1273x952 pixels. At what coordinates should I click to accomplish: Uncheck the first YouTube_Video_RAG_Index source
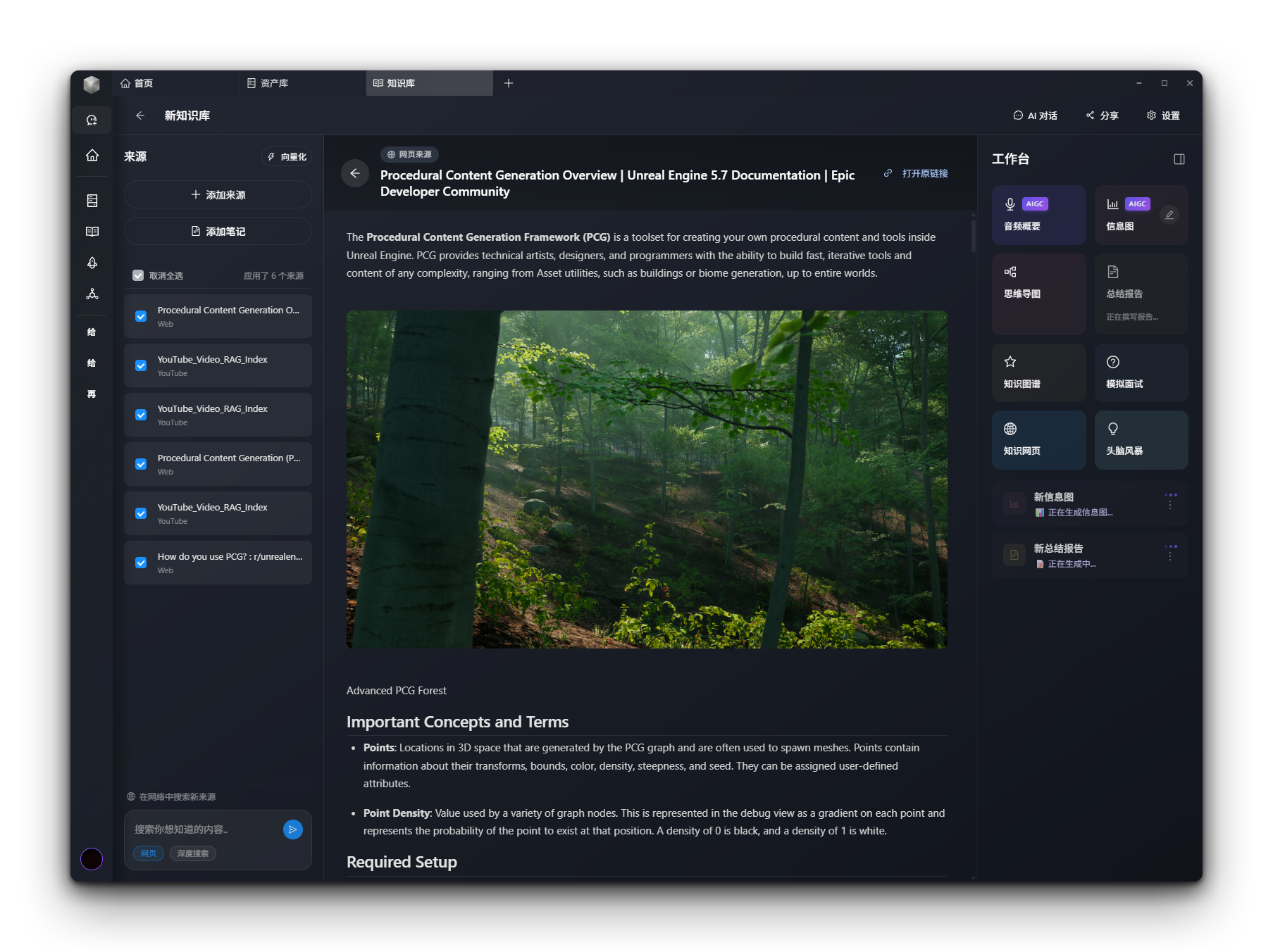coord(141,365)
